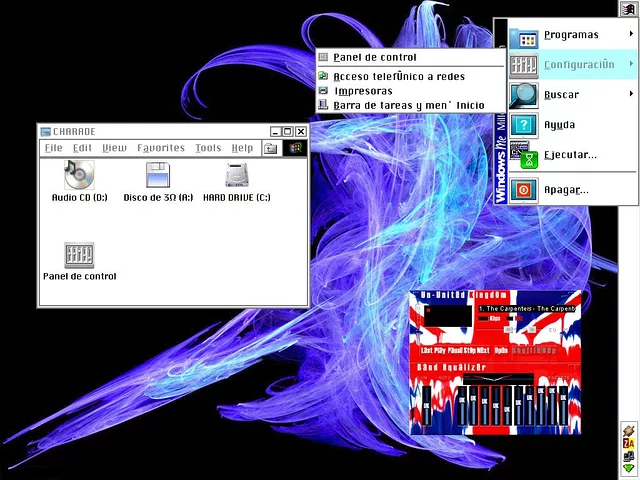640x480 pixels.
Task: Click the Start button with Windows flag
Action: click(x=629, y=8)
